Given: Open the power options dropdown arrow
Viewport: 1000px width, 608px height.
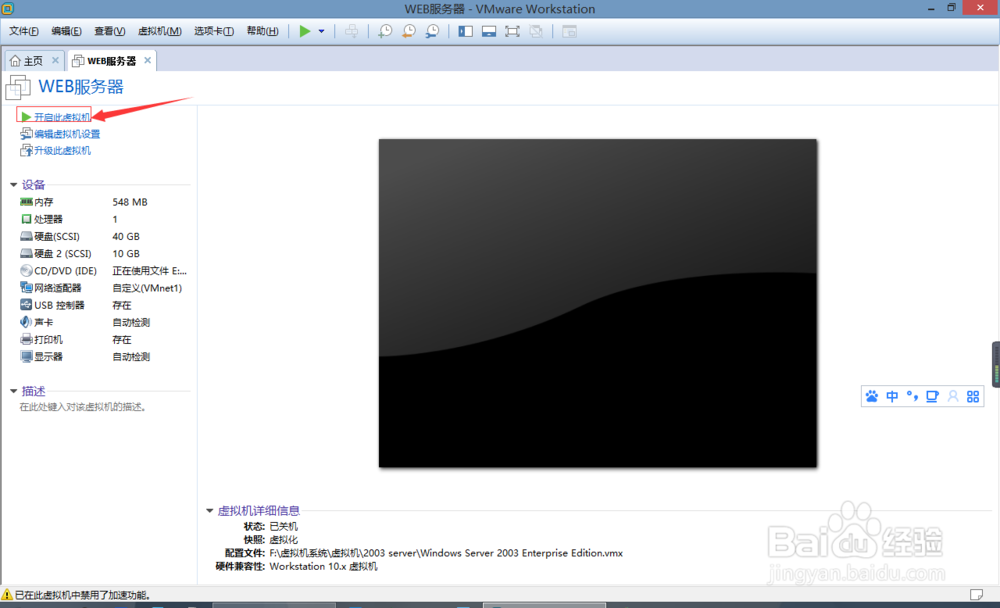Looking at the screenshot, I should (x=321, y=31).
